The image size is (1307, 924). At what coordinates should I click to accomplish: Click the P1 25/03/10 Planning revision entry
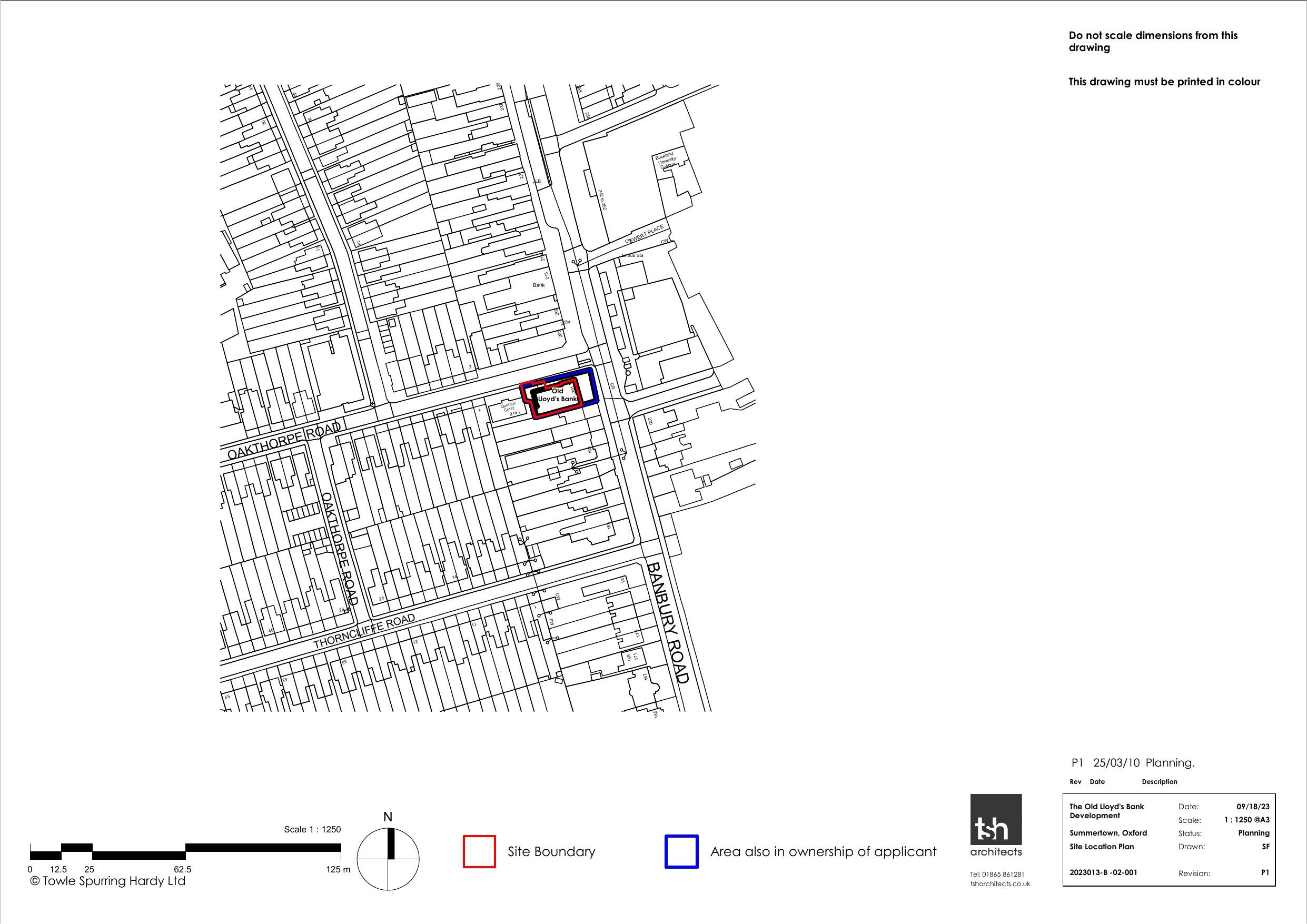pos(1132,763)
